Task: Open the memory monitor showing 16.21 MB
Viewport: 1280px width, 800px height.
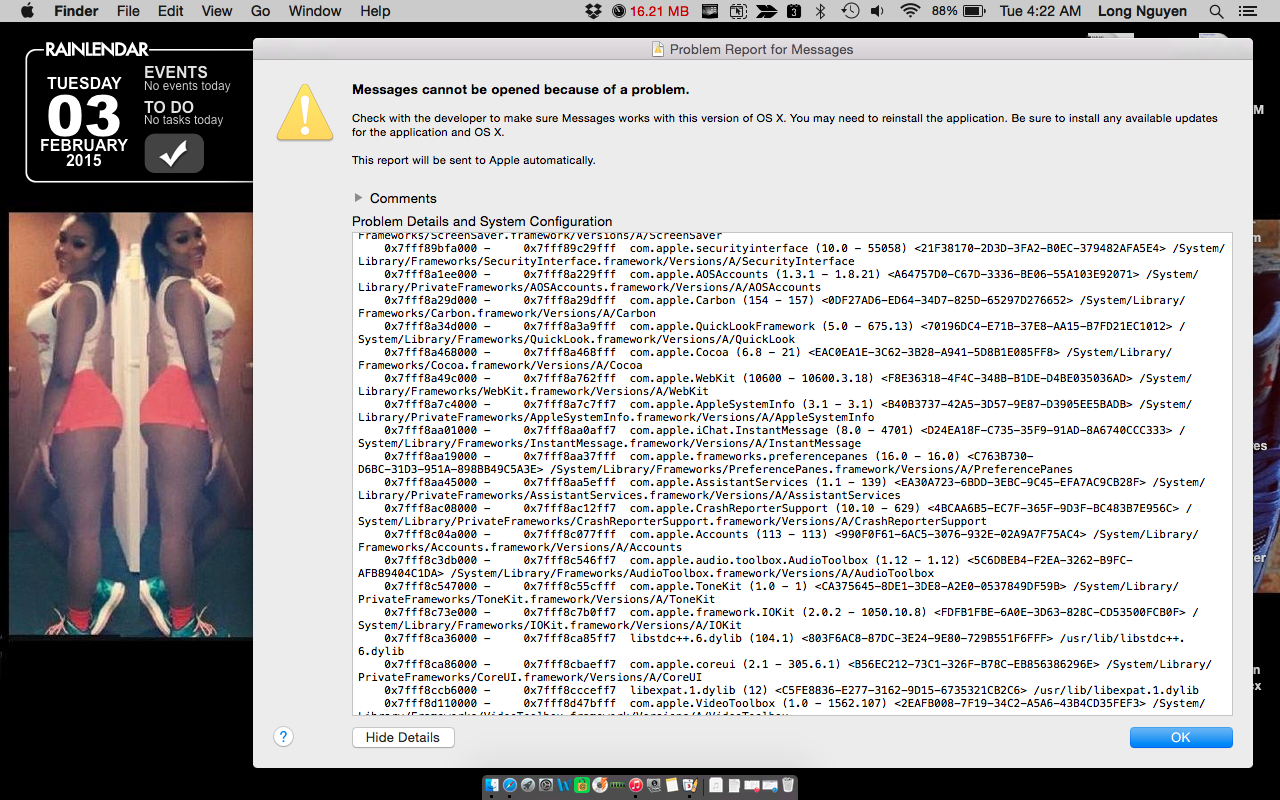Action: point(651,11)
